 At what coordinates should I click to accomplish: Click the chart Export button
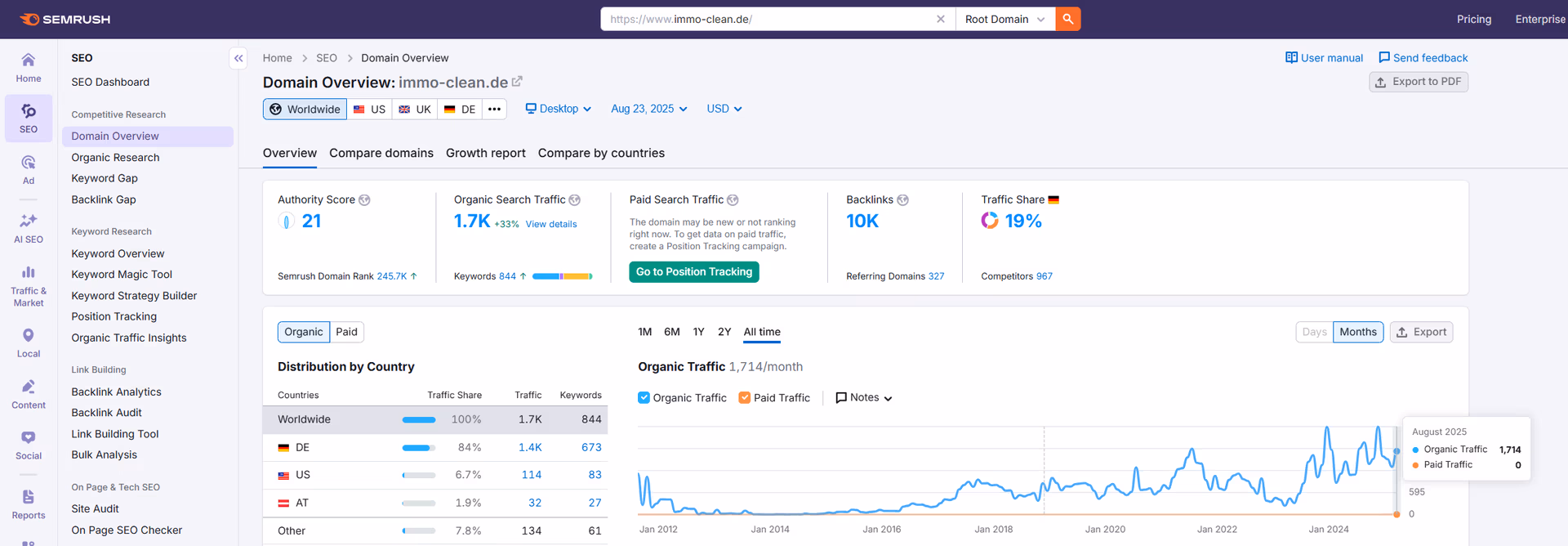click(1421, 332)
